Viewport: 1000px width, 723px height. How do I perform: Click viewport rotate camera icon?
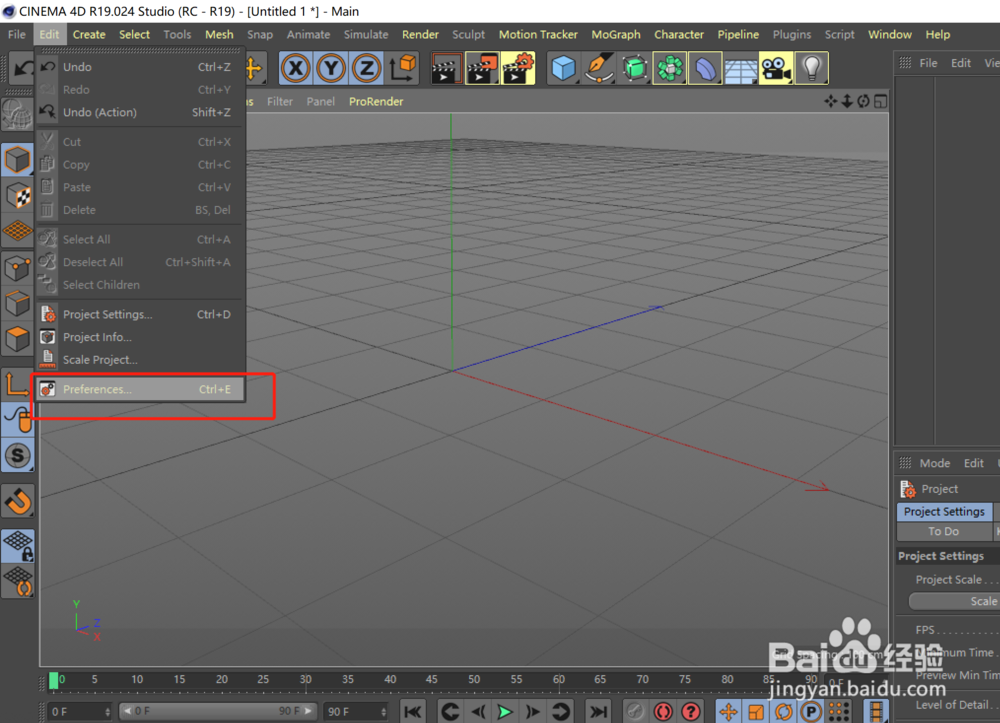click(x=864, y=101)
